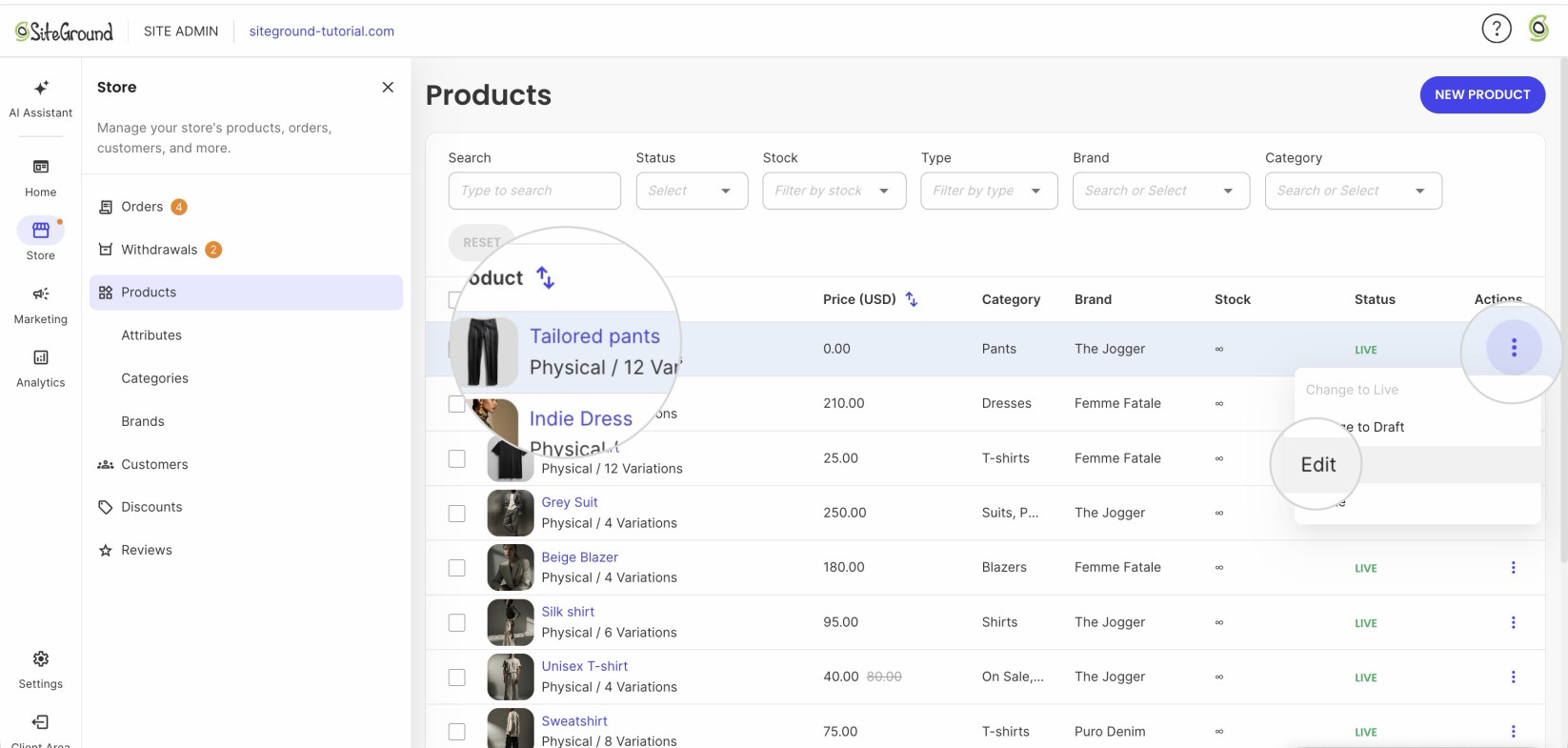Open Brands submenu item
The width and height of the screenshot is (1568, 748).
click(143, 421)
